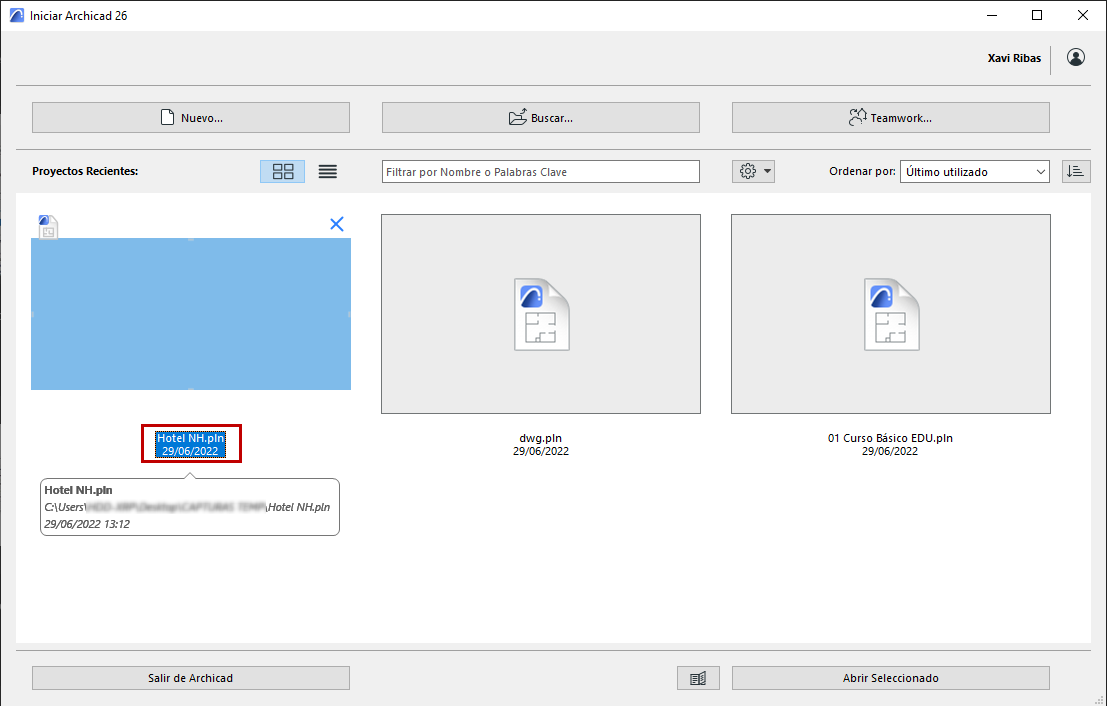
Task: Toggle the sort order icon
Action: click(1076, 172)
